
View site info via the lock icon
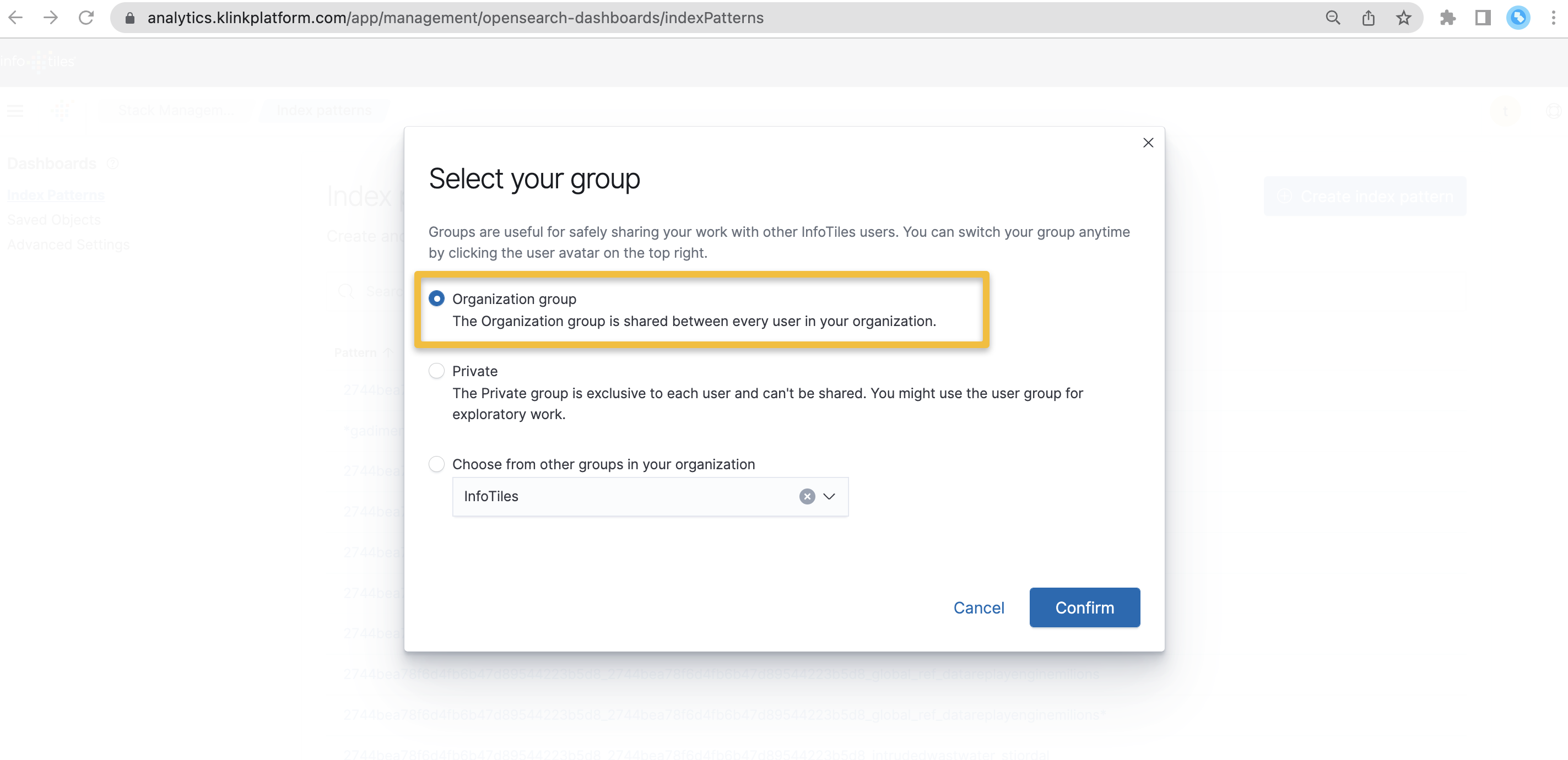(129, 18)
